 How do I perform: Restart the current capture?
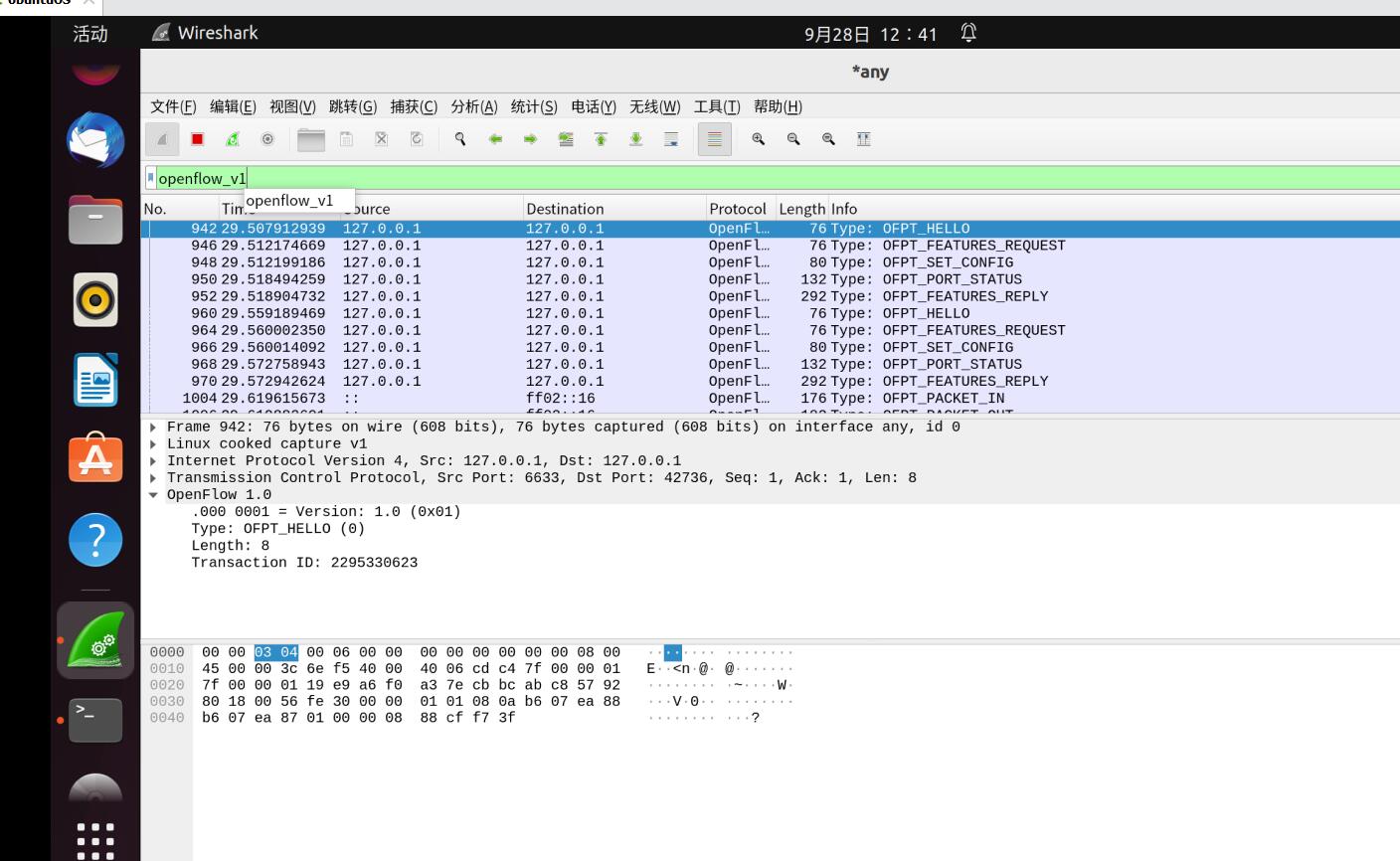point(233,139)
